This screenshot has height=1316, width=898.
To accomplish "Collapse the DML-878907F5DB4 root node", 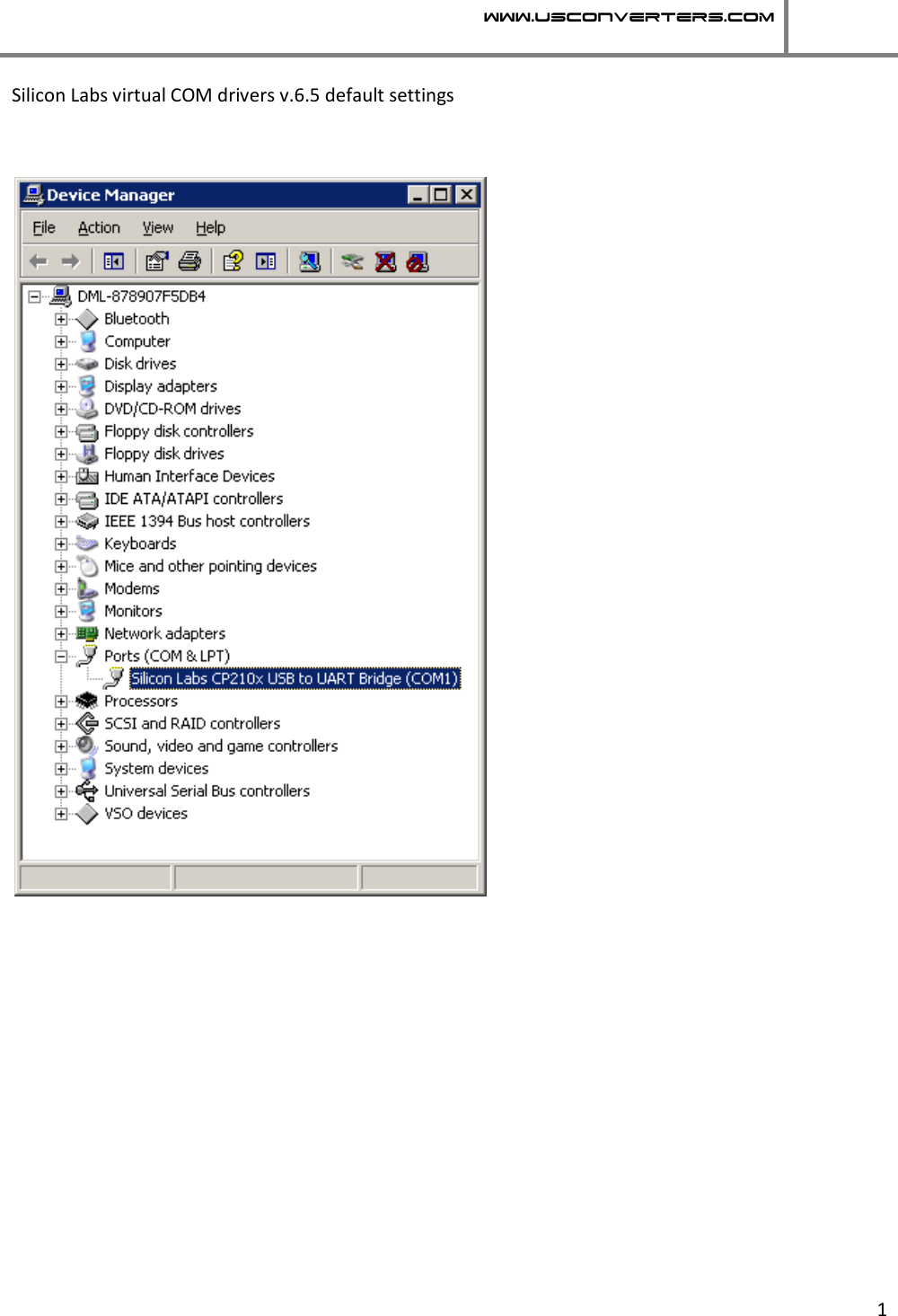I will [x=33, y=296].
